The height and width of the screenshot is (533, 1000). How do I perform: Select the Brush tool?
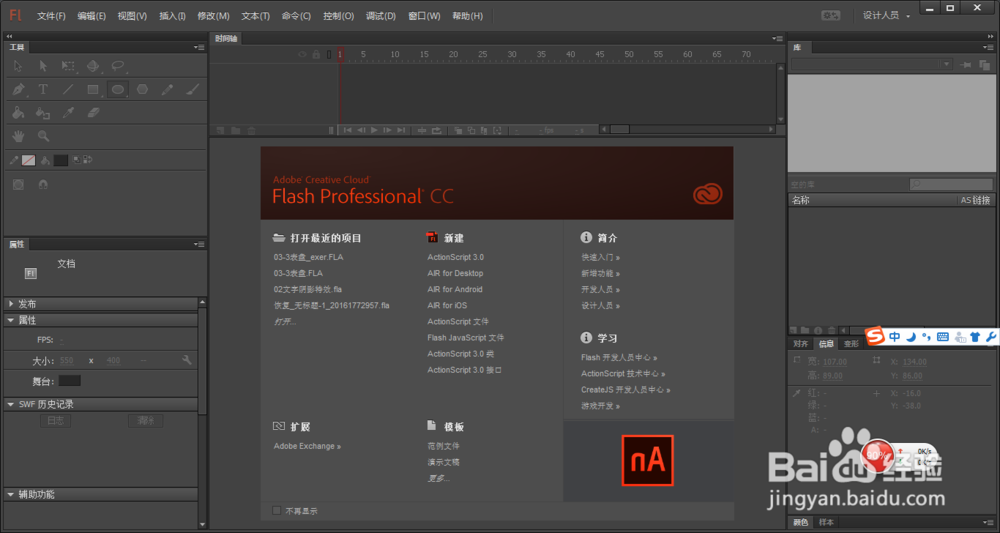tap(192, 90)
